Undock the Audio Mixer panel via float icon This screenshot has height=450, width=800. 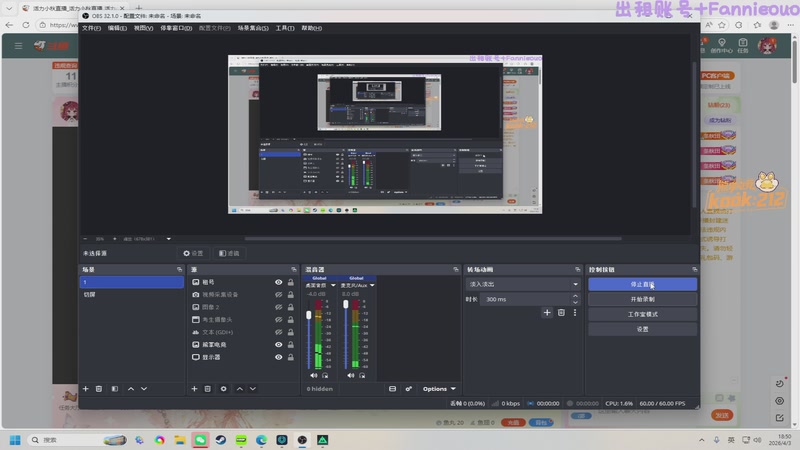(456, 269)
